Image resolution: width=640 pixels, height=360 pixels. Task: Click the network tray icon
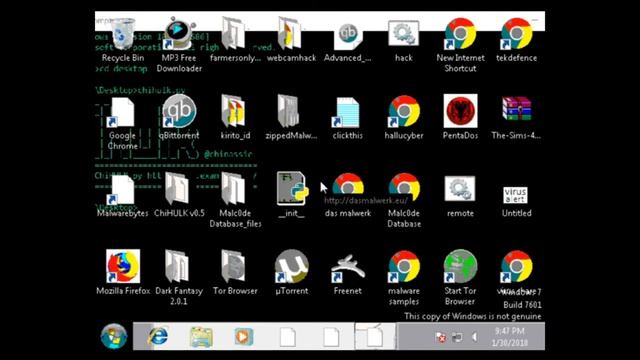(x=457, y=337)
